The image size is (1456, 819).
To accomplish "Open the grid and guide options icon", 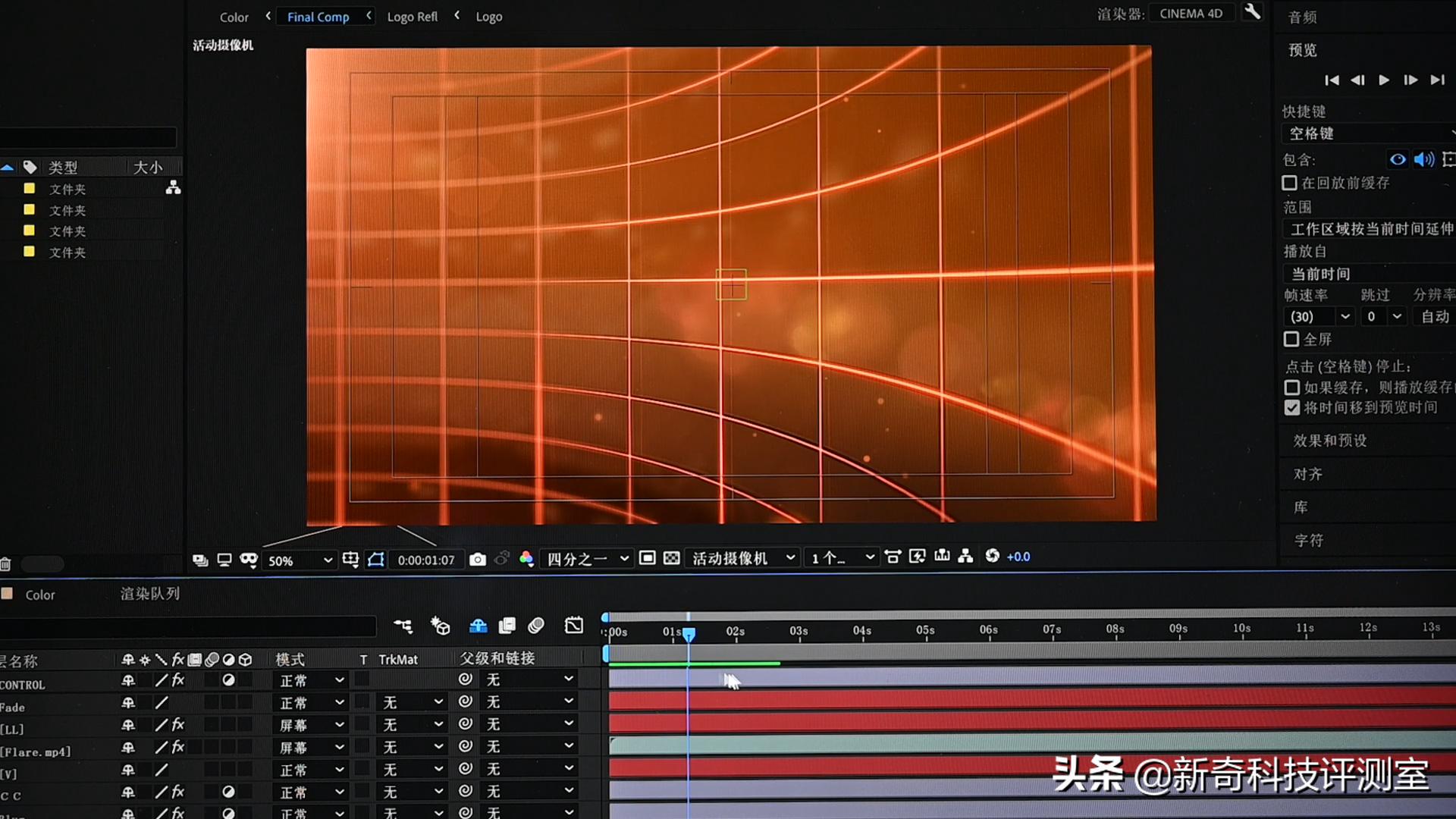I will coord(350,559).
